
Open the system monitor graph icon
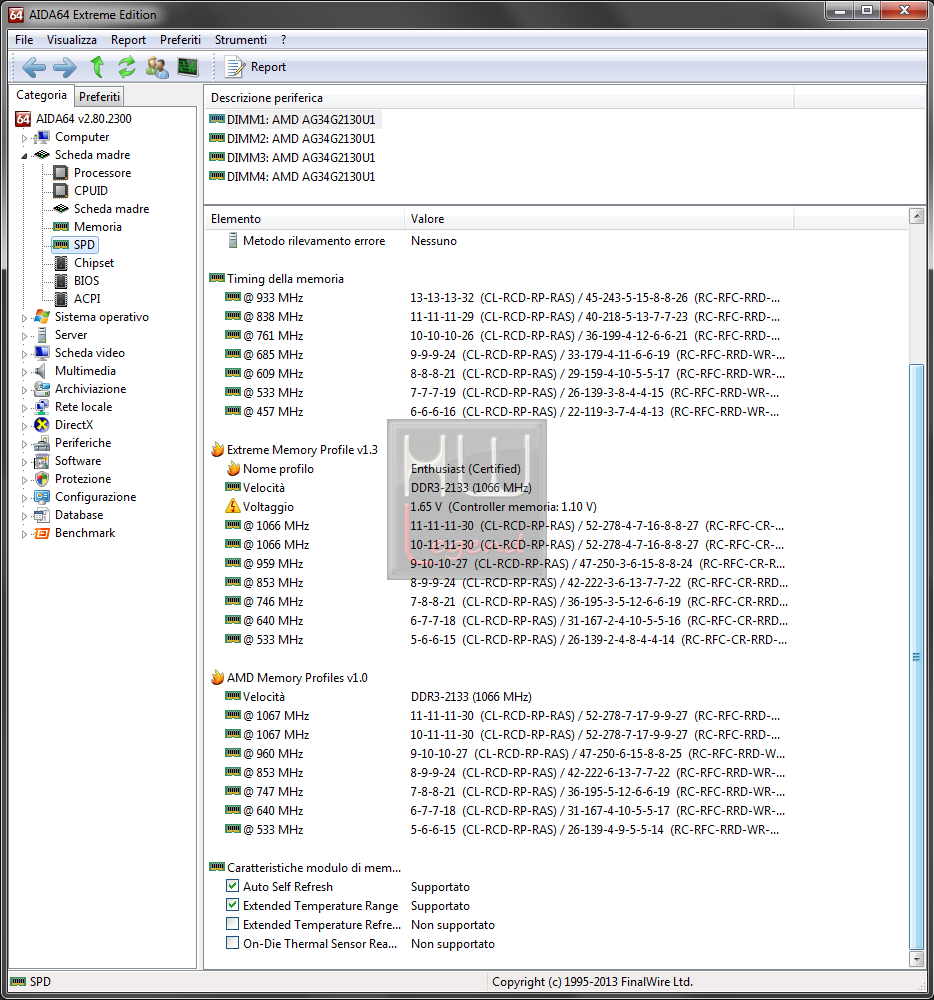[187, 66]
